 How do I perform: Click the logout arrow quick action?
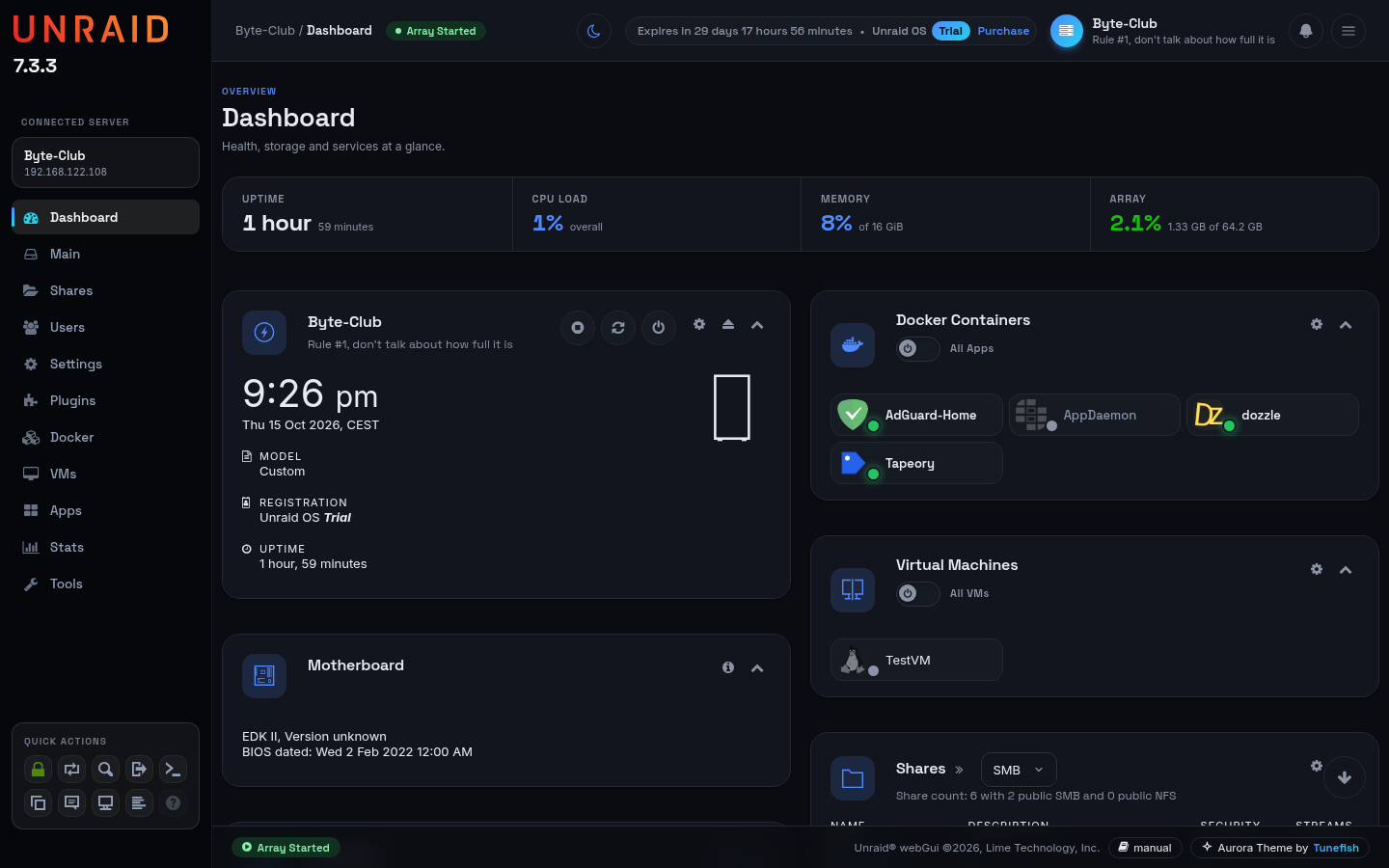[139, 769]
